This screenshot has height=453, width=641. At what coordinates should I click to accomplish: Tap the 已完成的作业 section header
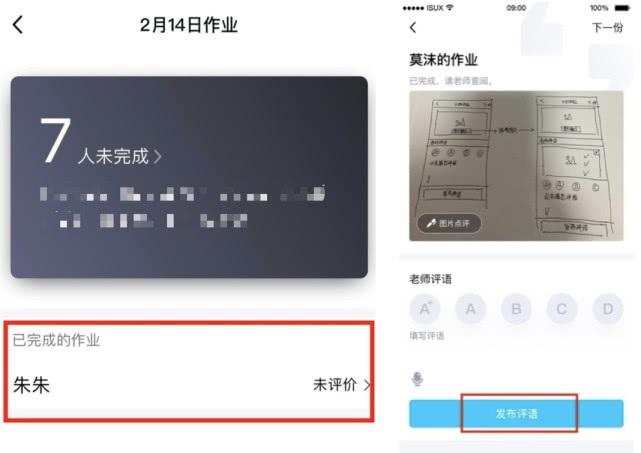[x=56, y=340]
